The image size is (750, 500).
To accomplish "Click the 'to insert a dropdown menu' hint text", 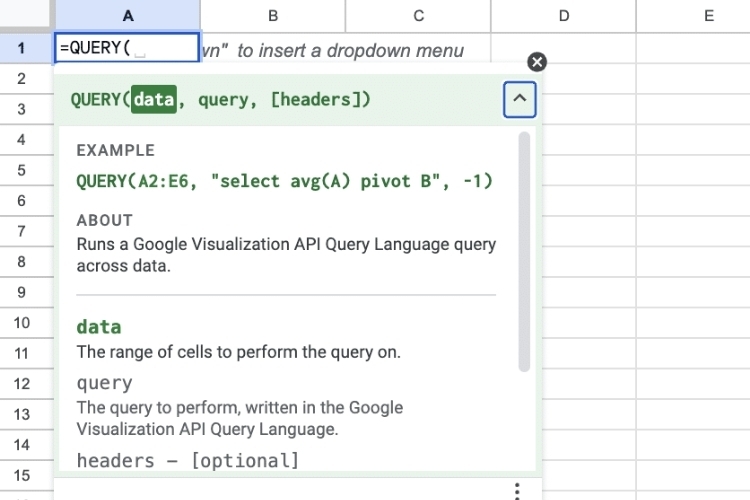I will coord(351,50).
